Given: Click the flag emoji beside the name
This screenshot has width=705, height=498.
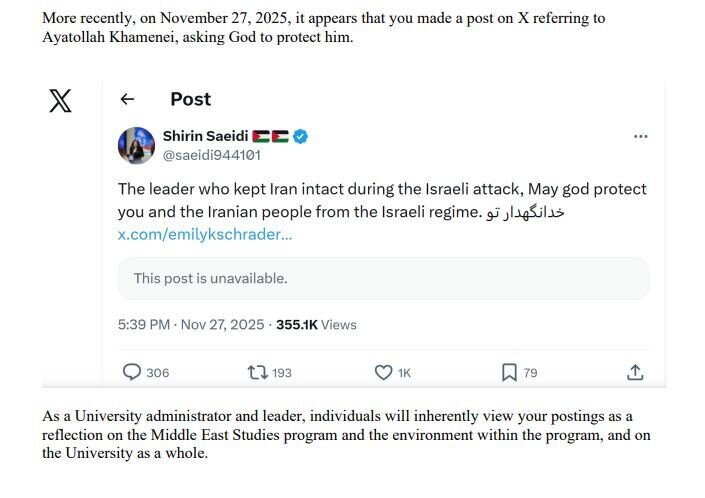Looking at the screenshot, I should [x=269, y=136].
